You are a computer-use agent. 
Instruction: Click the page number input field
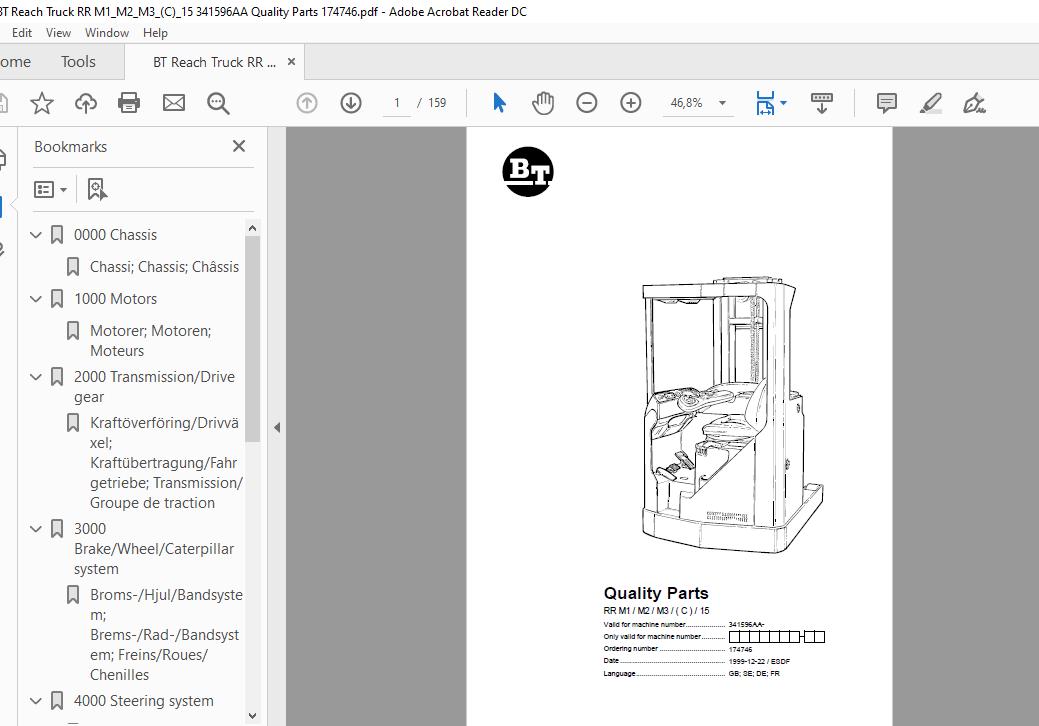(398, 103)
